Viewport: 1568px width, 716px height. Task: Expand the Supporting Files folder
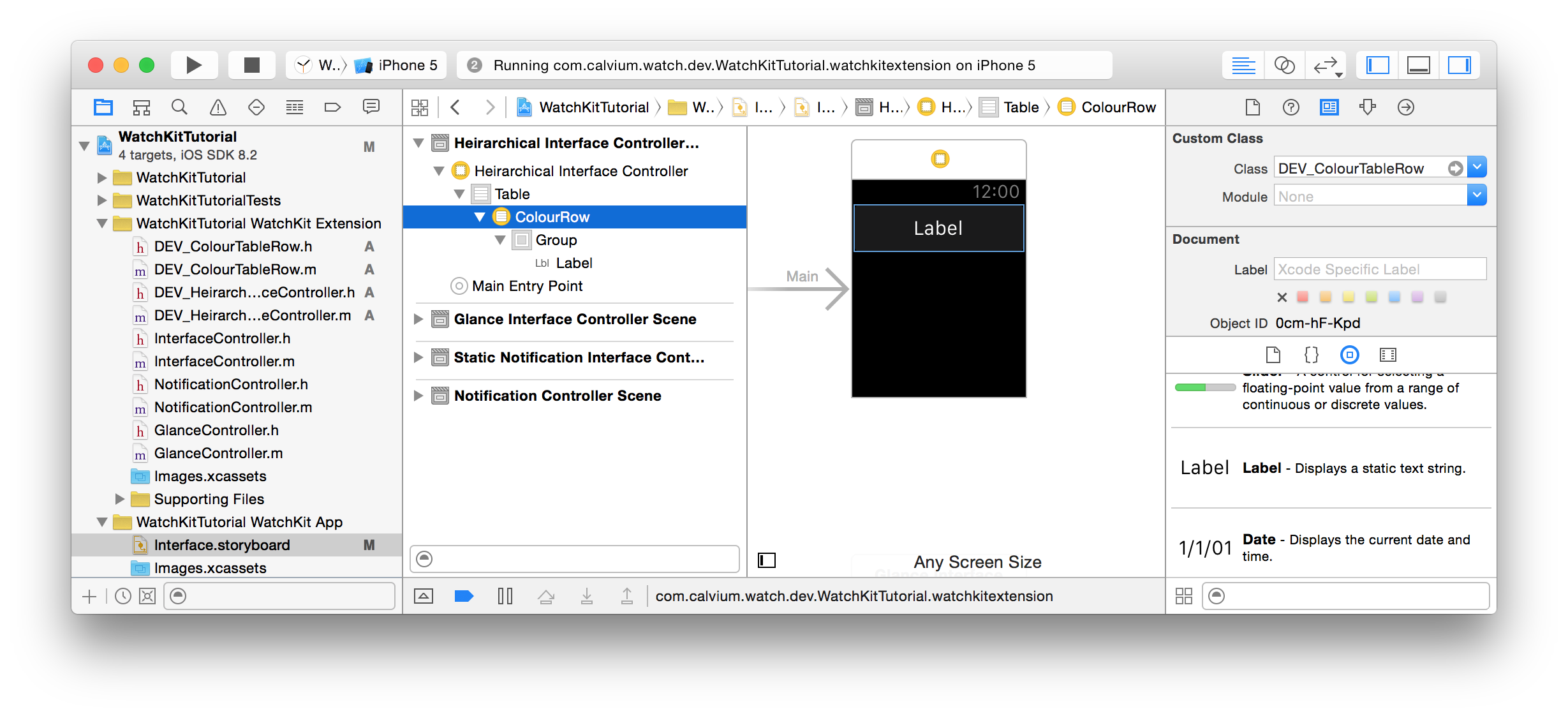coord(120,499)
